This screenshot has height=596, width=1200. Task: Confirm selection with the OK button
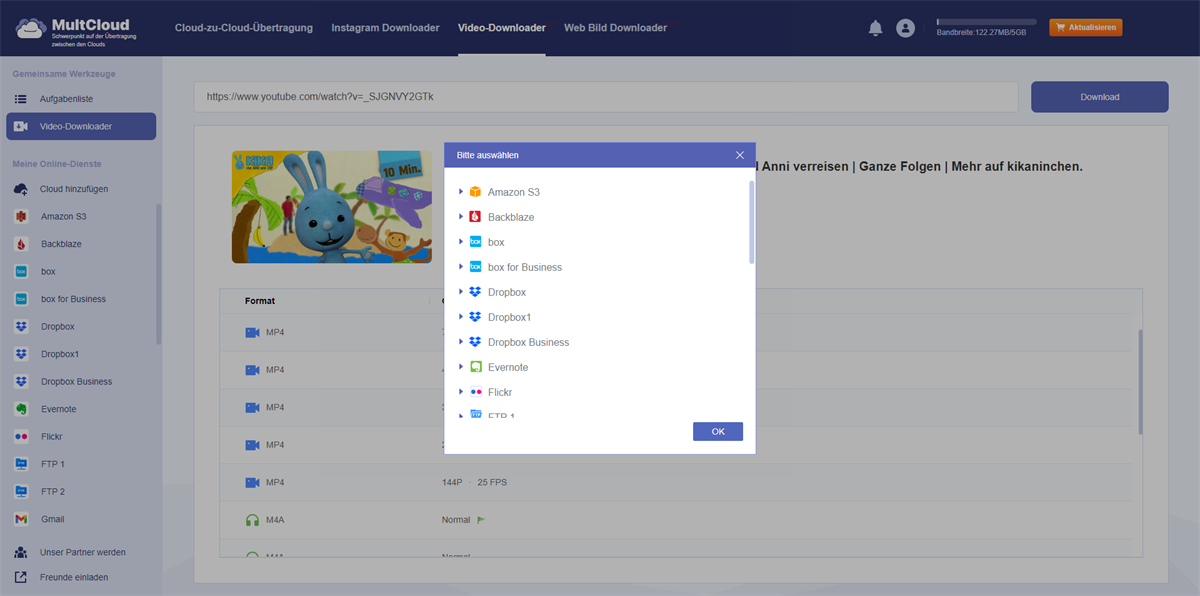[718, 431]
